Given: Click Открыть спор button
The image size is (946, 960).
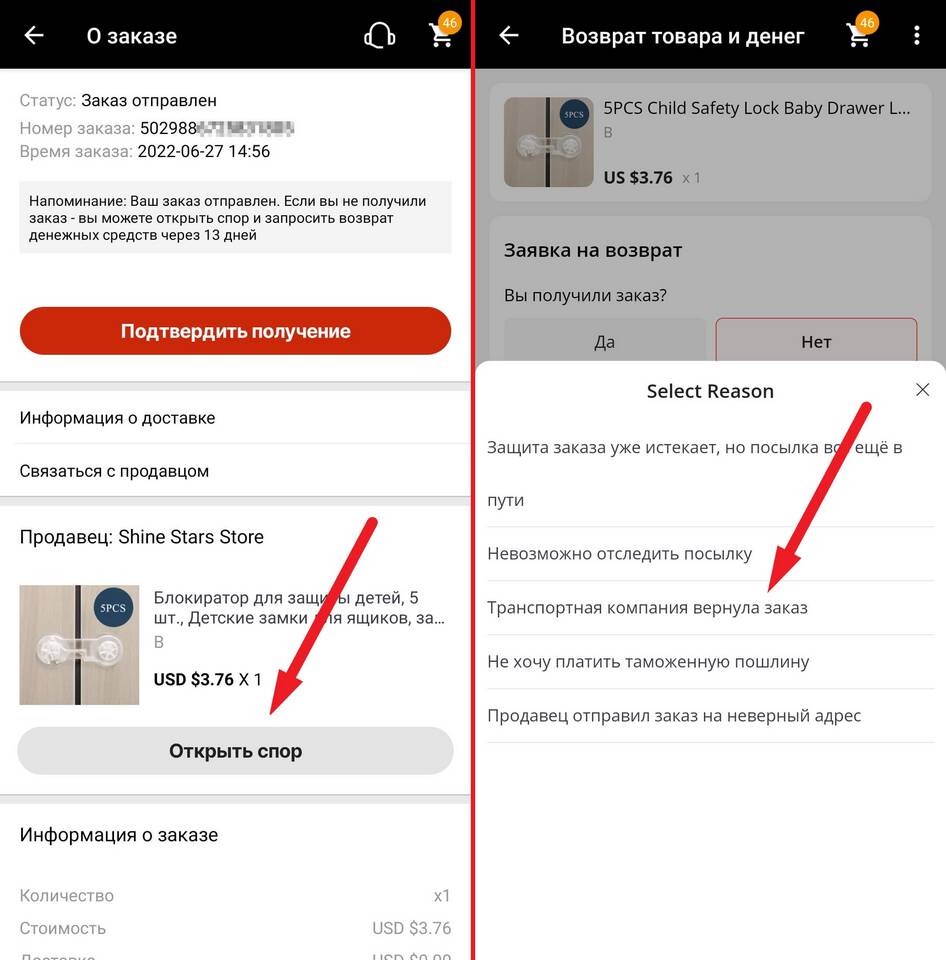Looking at the screenshot, I should tap(236, 751).
